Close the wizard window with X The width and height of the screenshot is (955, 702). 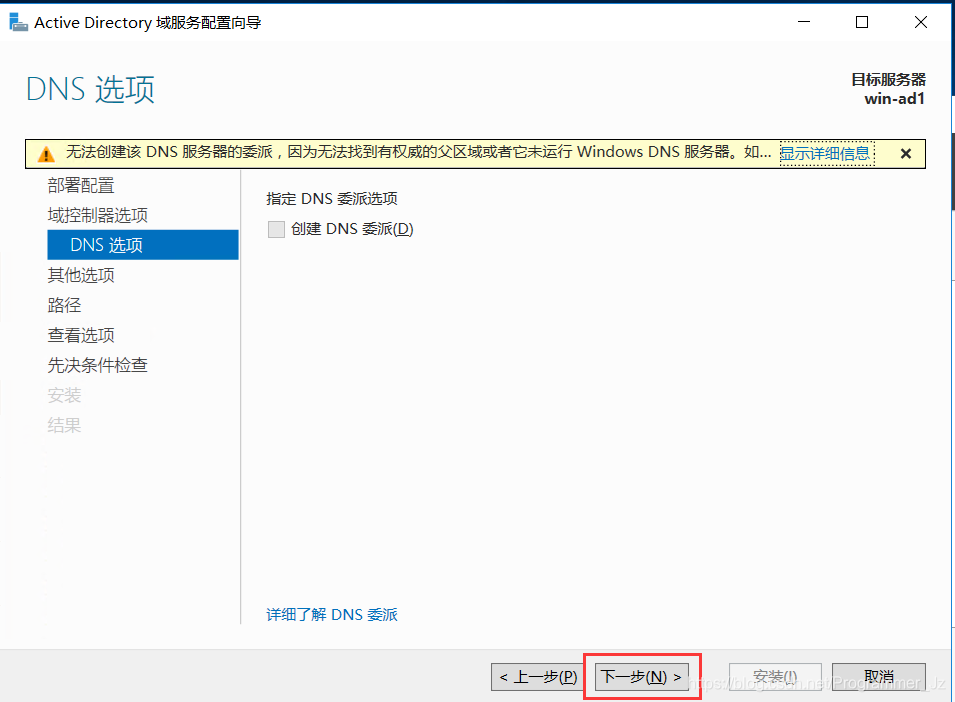pyautogui.click(x=921, y=22)
